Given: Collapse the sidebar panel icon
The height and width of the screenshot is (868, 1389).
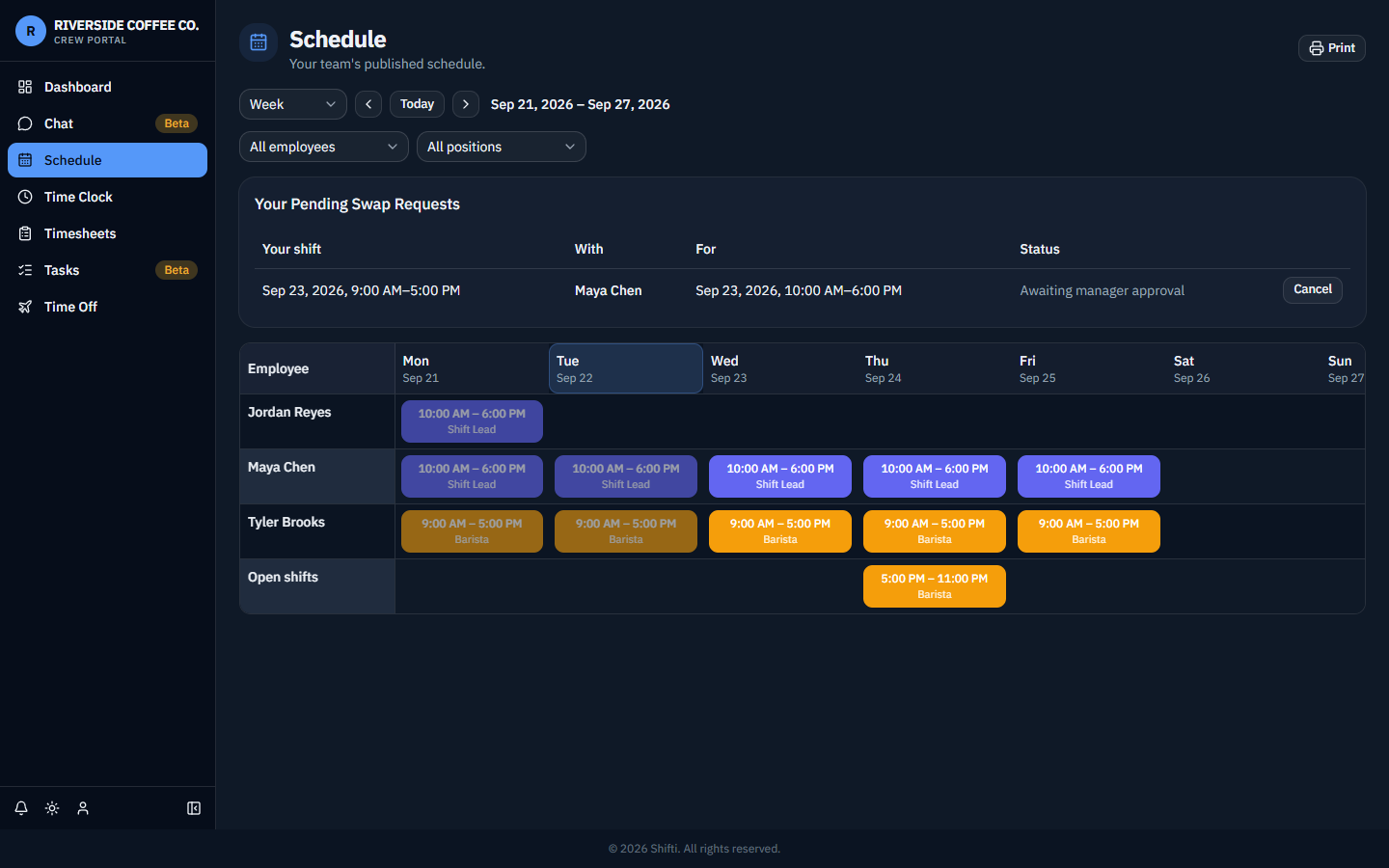Looking at the screenshot, I should [x=194, y=808].
